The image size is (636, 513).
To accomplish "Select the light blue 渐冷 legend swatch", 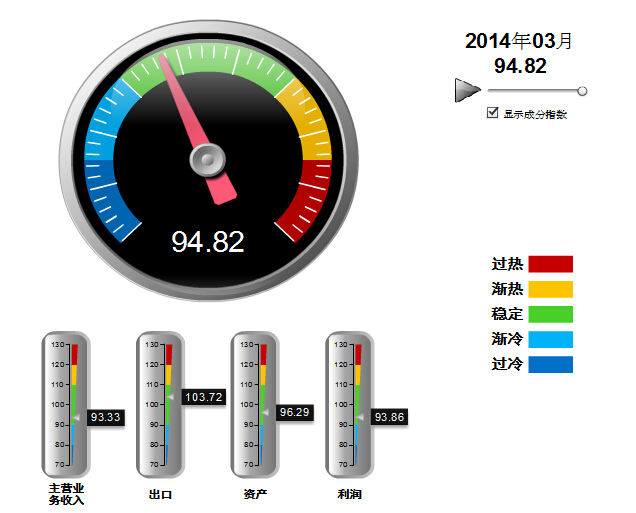I will (x=550, y=339).
